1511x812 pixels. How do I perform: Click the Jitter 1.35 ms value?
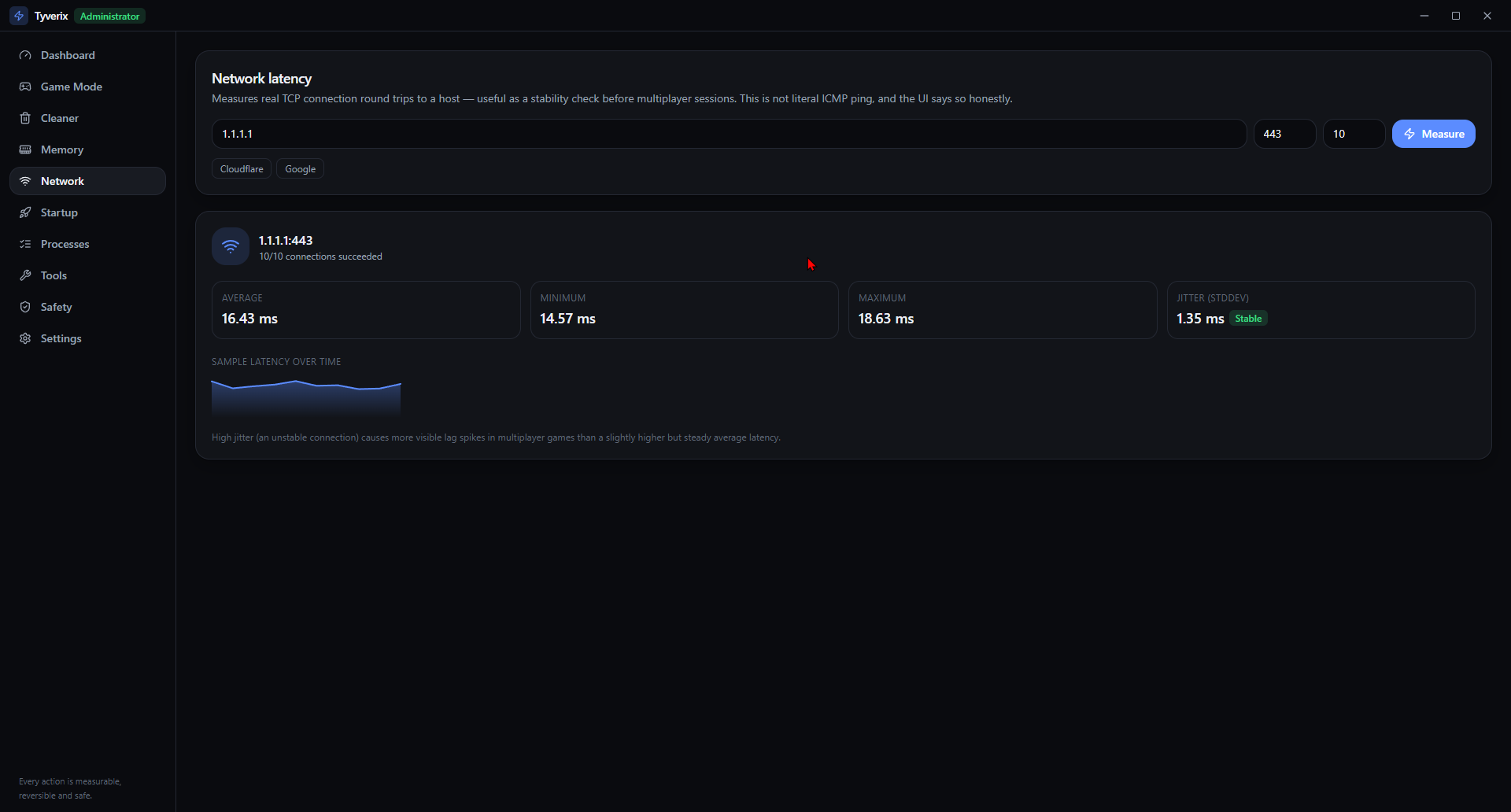point(1200,319)
